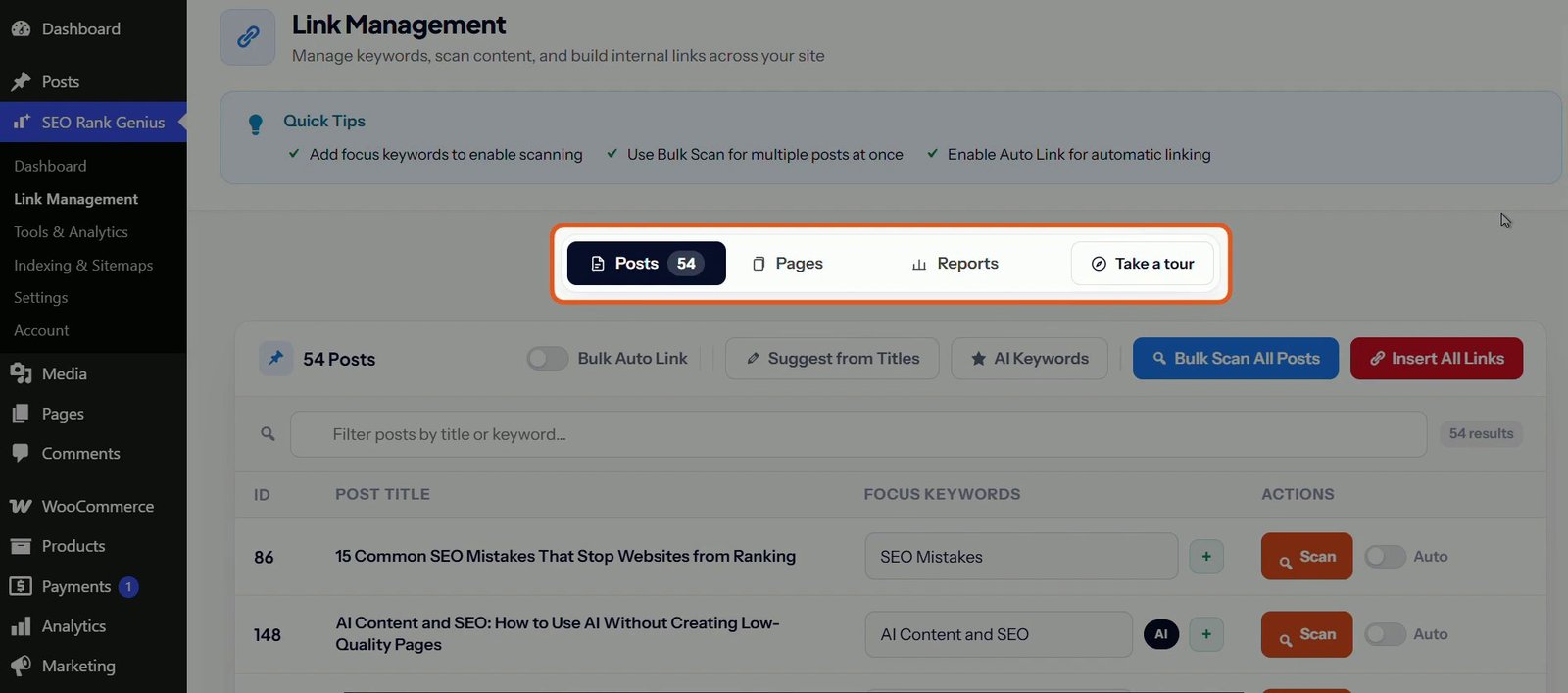
Task: Click the ID column header
Action: (262, 495)
